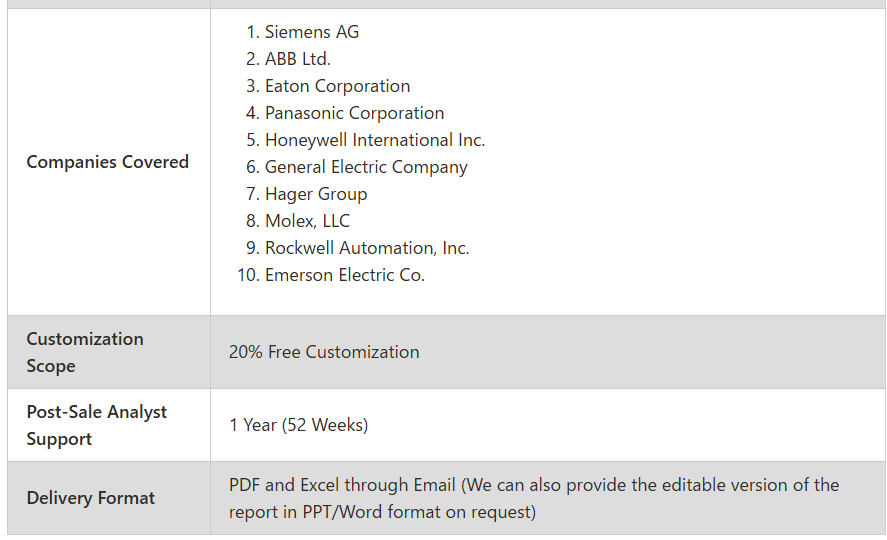Image resolution: width=887 pixels, height=540 pixels.
Task: Click the Siemens AG list entry
Action: (x=312, y=32)
